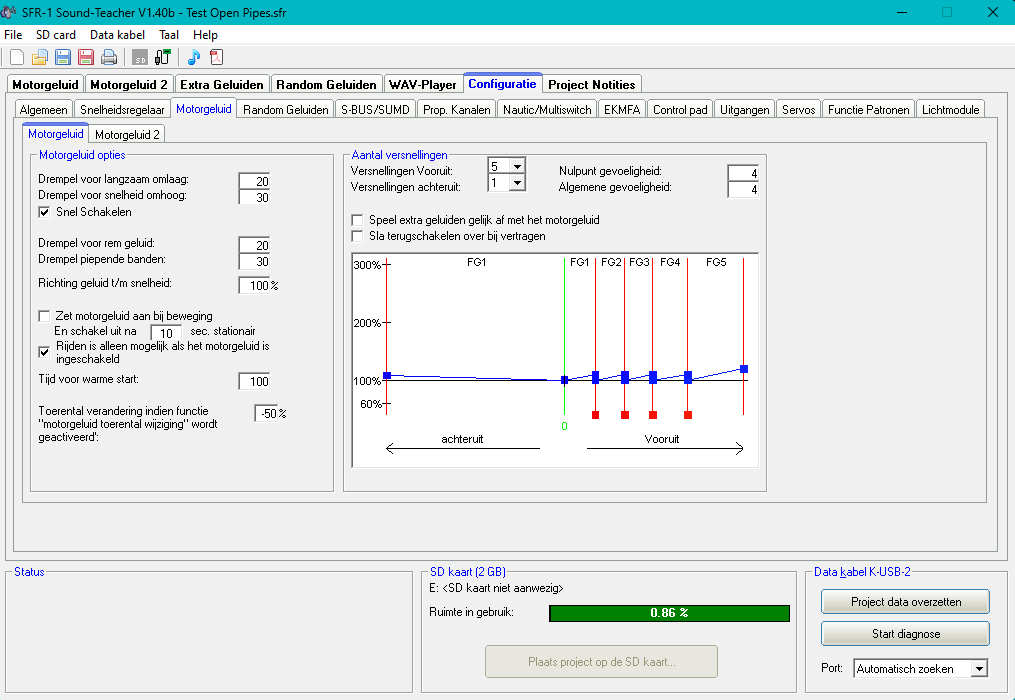
Task: Open the SD card menu
Action: coord(56,35)
